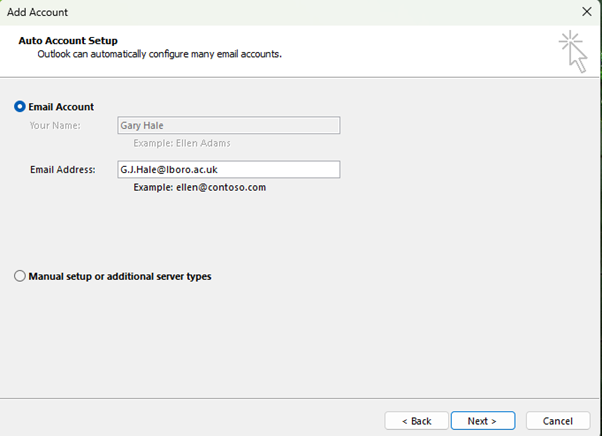Click the Your Name label
602x436 pixels.
55,126
